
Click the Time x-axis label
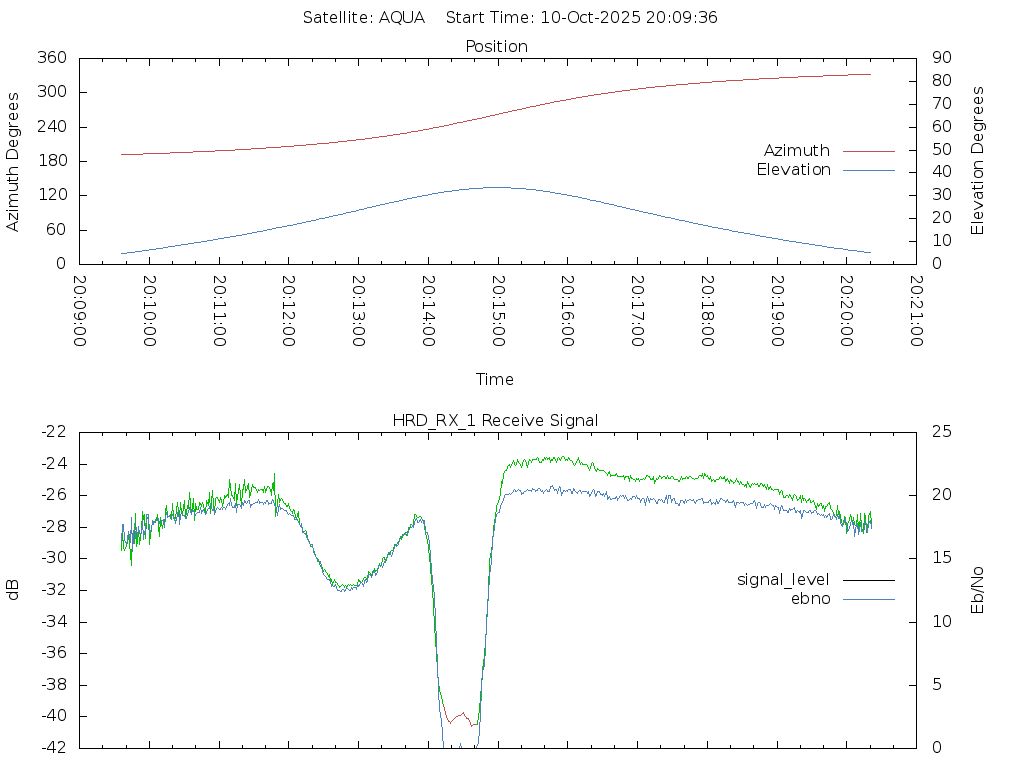[495, 379]
